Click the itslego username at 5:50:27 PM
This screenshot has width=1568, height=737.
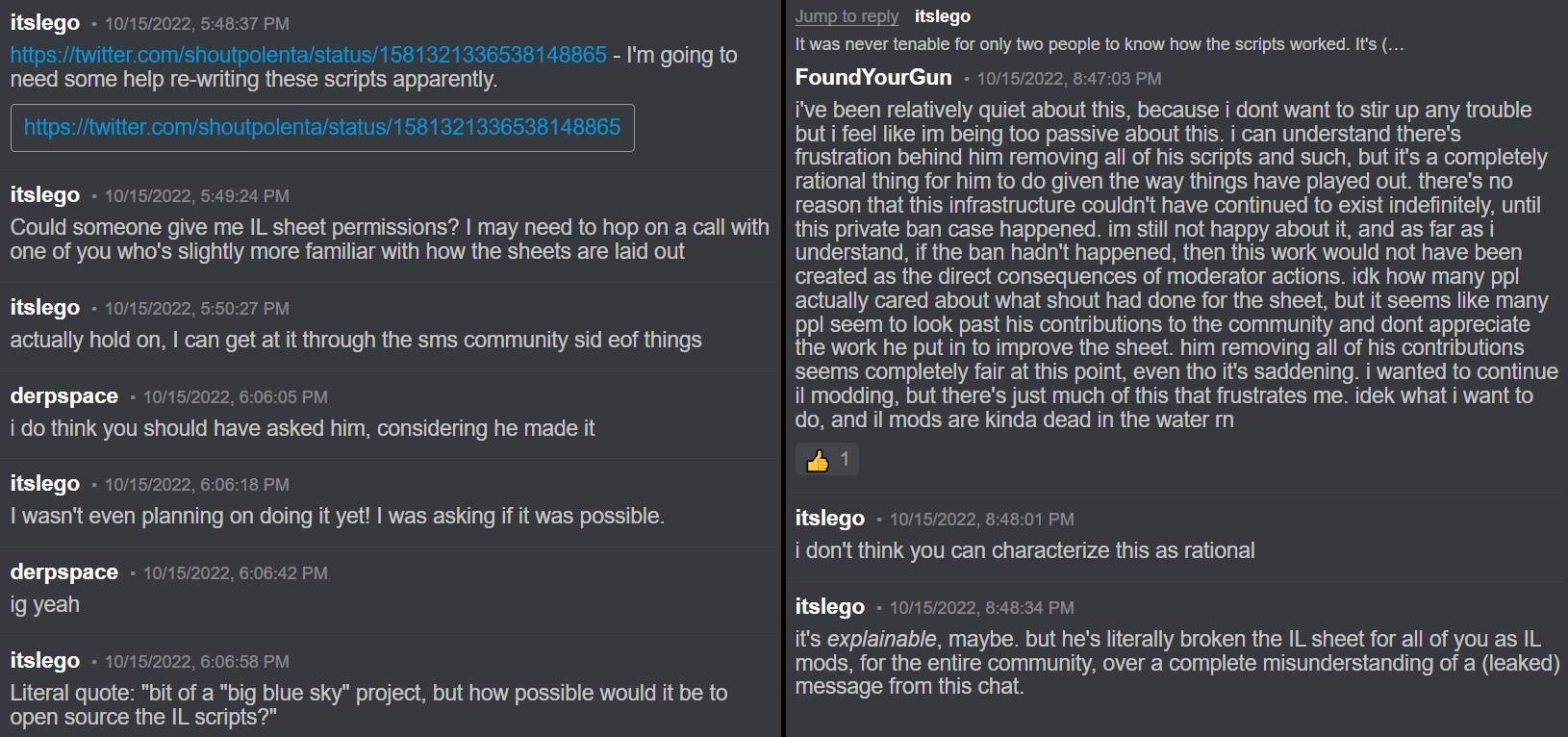[x=45, y=308]
